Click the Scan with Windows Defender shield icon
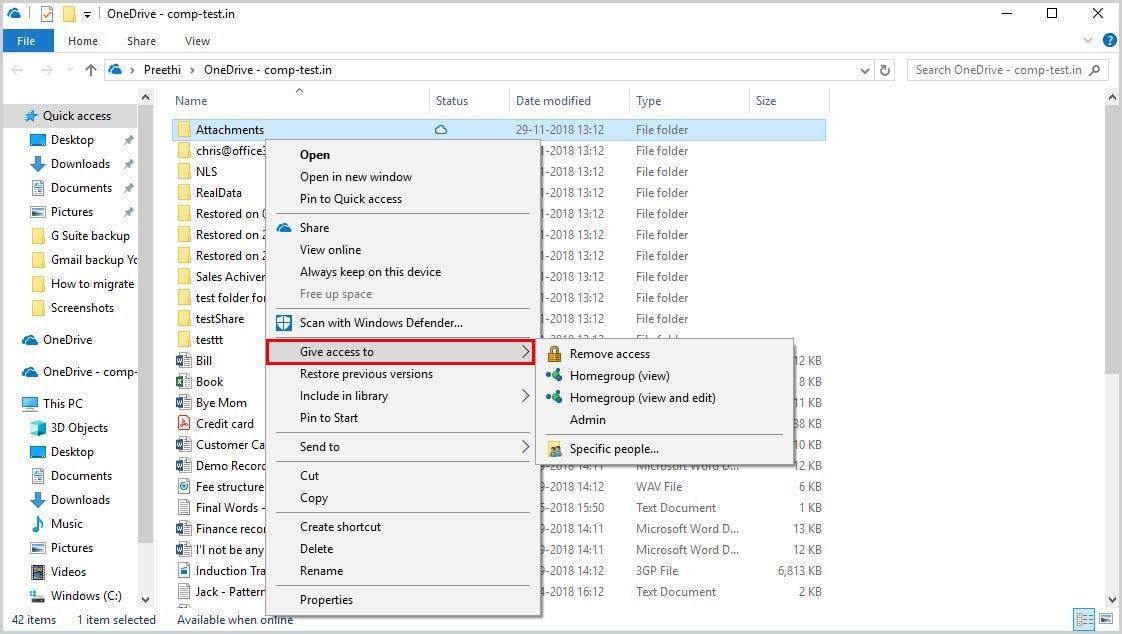This screenshot has height=634, width=1122. [284, 323]
